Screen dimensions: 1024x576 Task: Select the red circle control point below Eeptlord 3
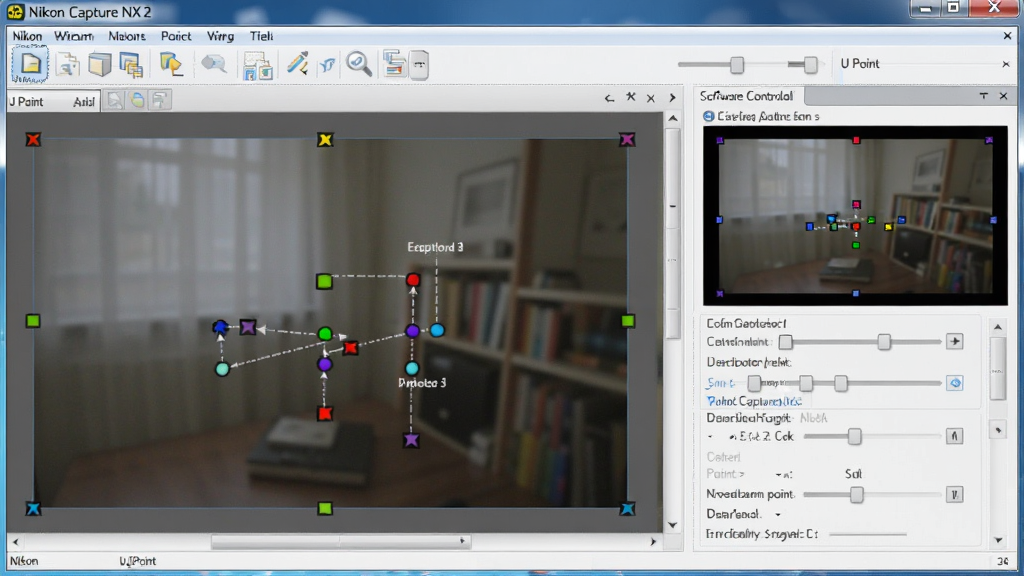(x=413, y=280)
